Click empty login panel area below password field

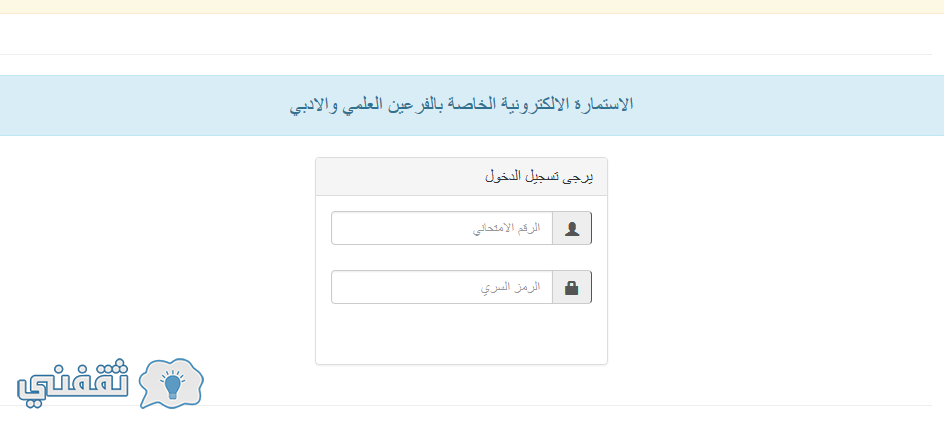click(x=461, y=334)
